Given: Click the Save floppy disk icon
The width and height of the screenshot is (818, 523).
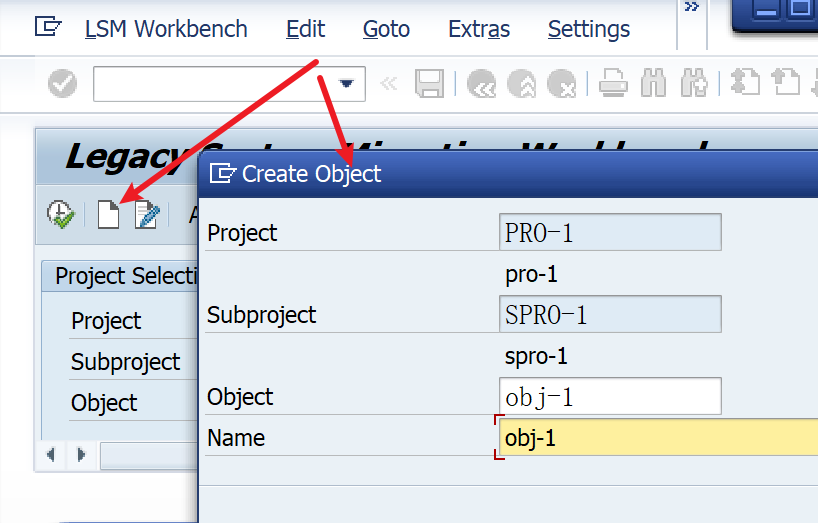Looking at the screenshot, I should (429, 83).
